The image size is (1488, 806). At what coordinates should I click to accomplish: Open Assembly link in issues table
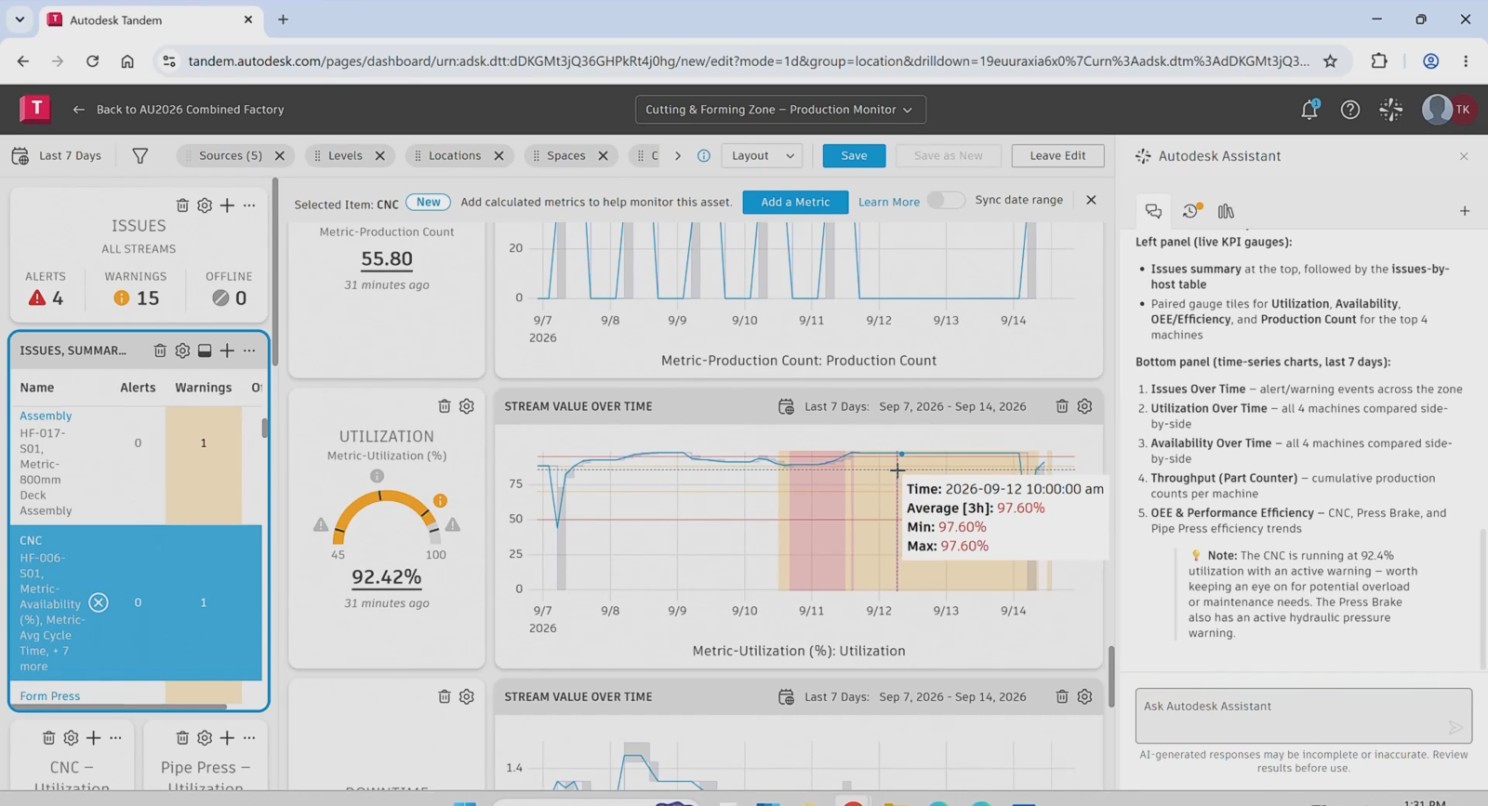[46, 416]
